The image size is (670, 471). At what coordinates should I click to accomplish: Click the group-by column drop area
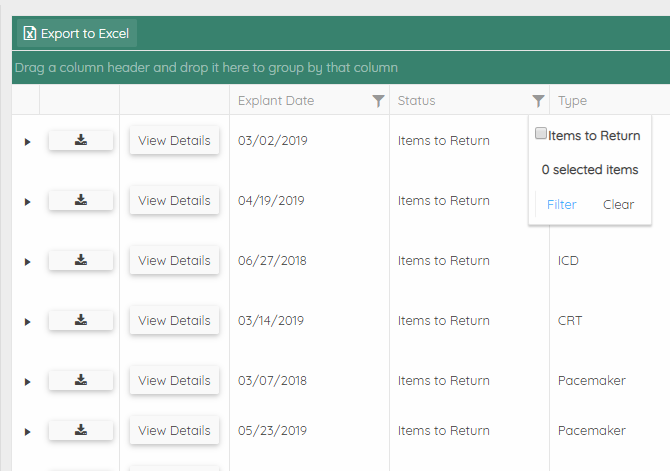206,68
